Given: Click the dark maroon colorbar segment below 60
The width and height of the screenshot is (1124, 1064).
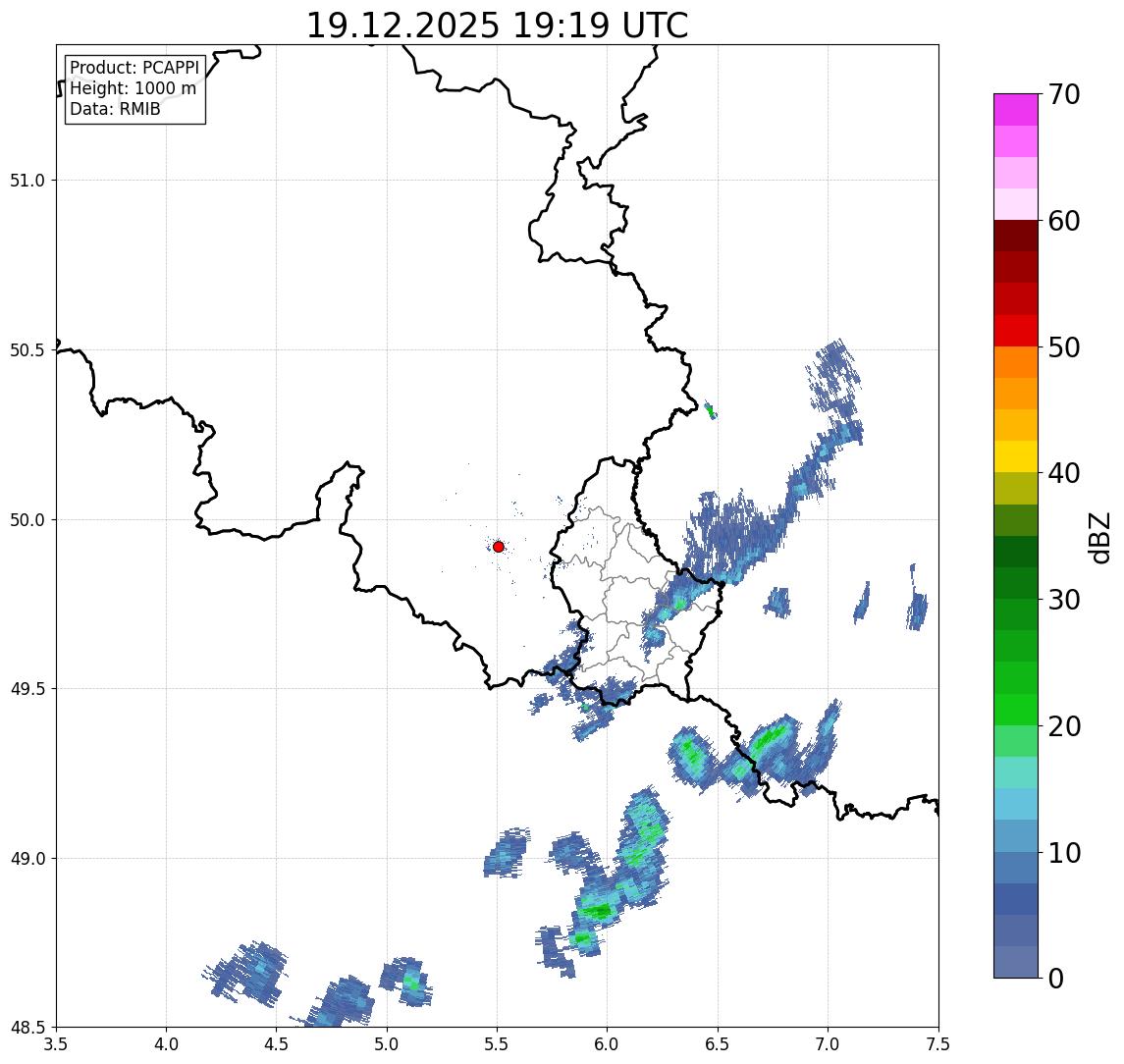Looking at the screenshot, I should tap(1016, 236).
